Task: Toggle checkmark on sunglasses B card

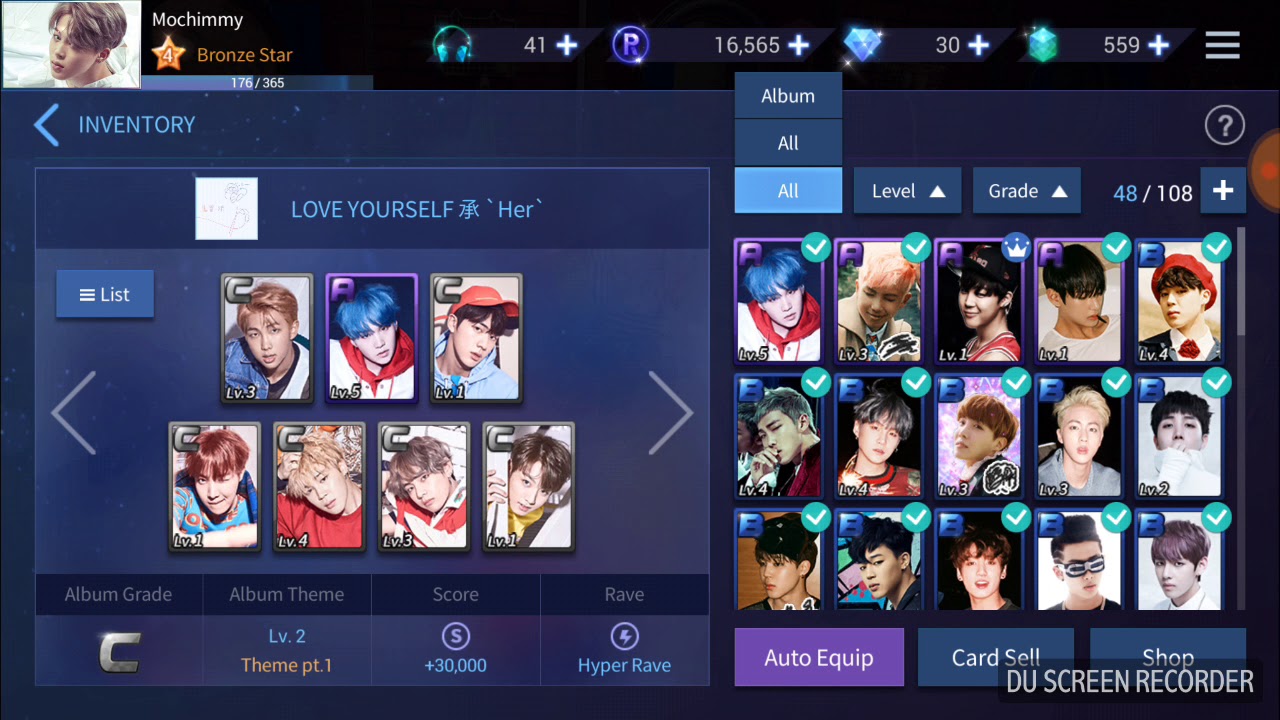Action: 1116,517
